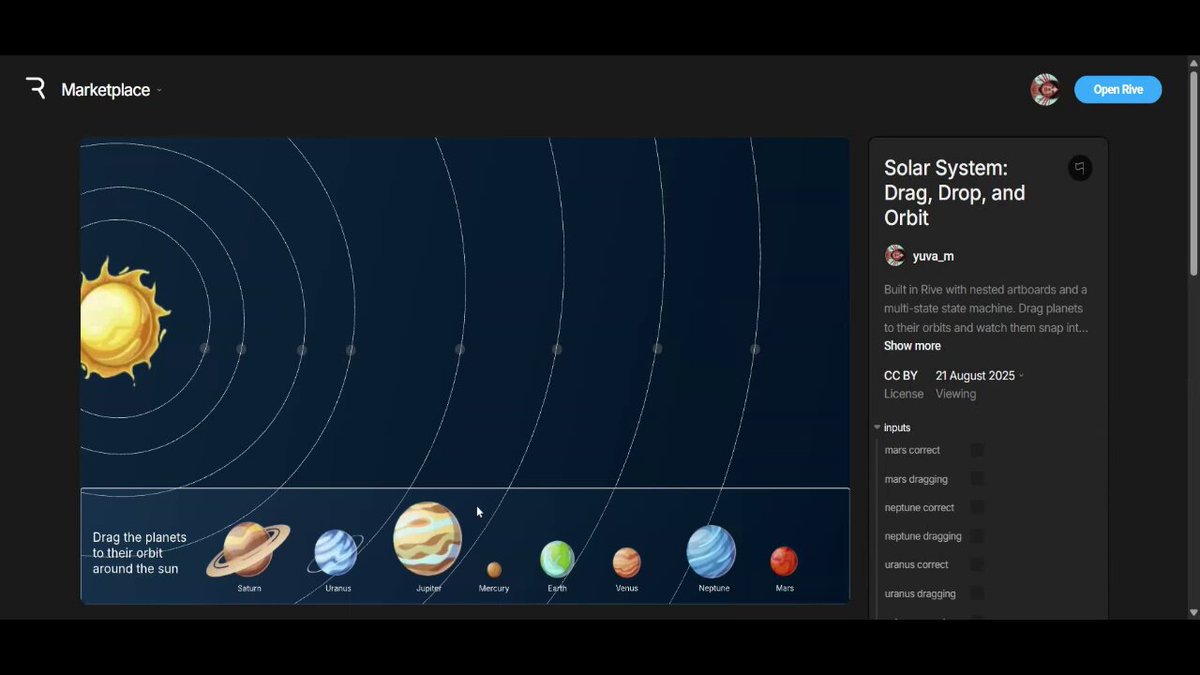Select the Uranus planet
Viewport: 1200px width, 675px height.
point(336,553)
